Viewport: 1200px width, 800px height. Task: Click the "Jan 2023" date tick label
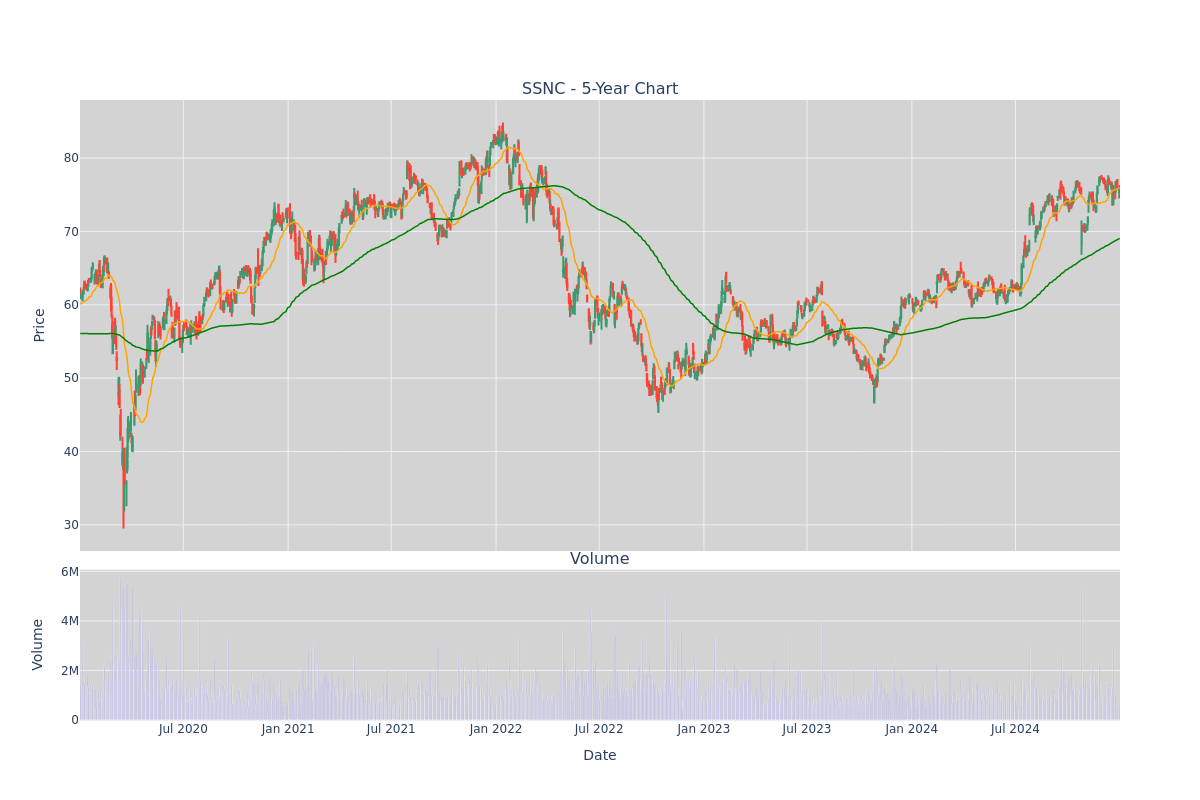tap(704, 729)
